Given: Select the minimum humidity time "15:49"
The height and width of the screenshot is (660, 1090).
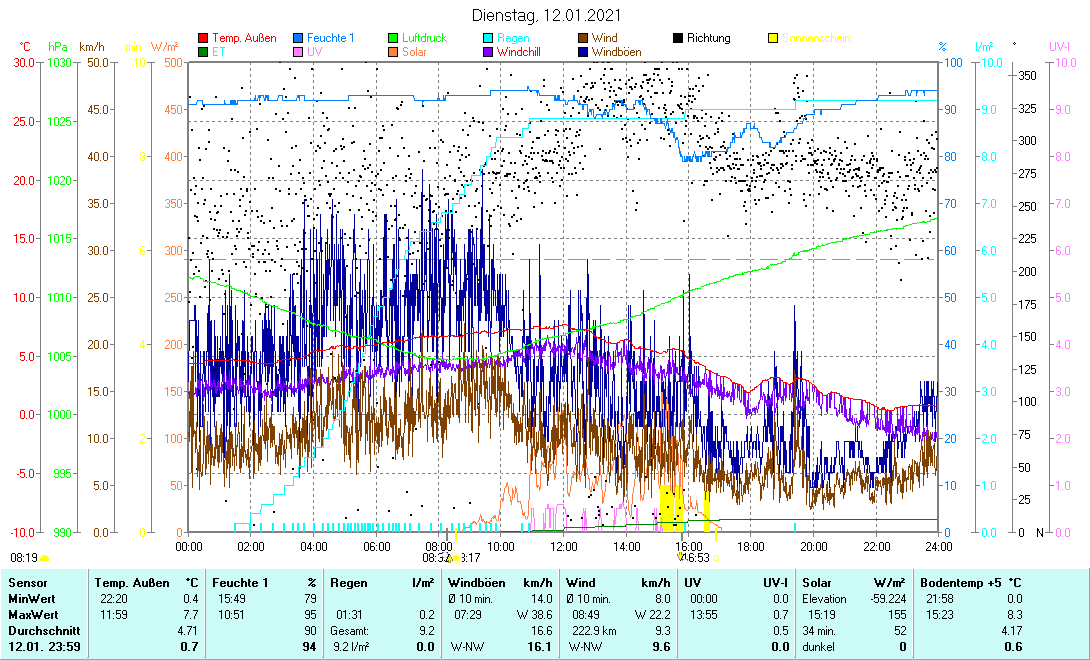Looking at the screenshot, I should pos(231,599).
